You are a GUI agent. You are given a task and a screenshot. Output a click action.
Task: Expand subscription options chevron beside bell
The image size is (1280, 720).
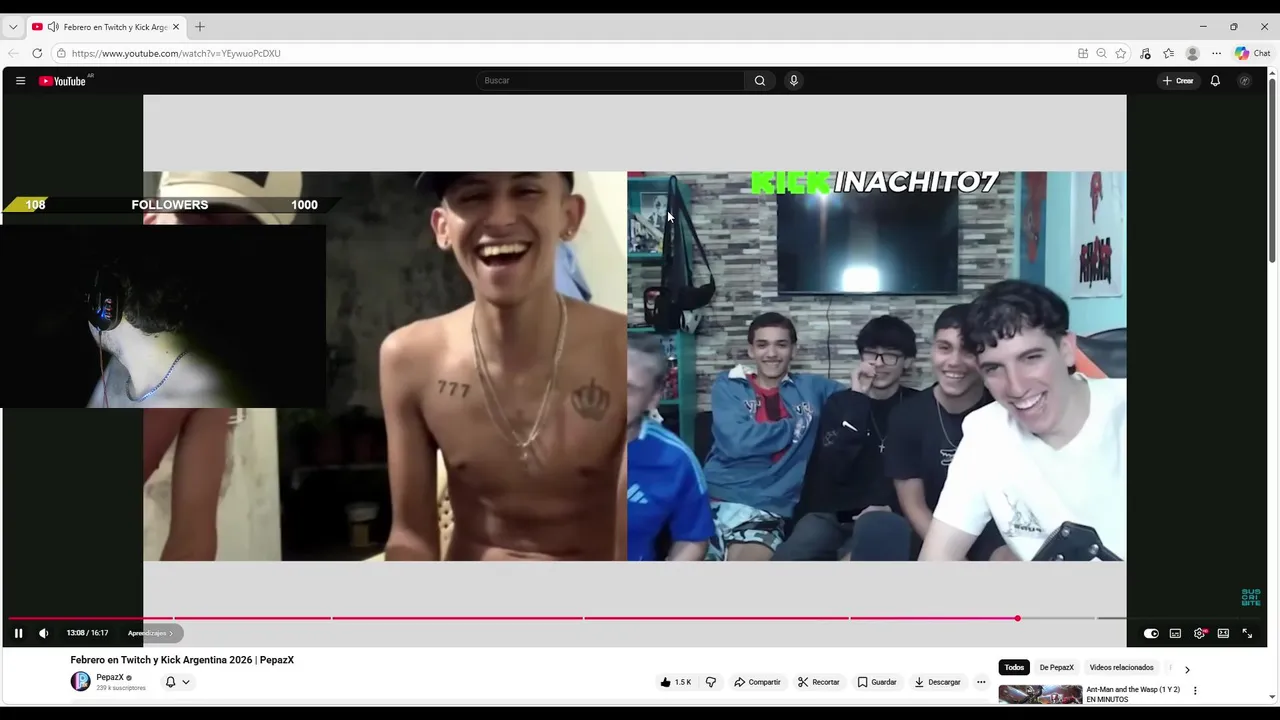pos(186,682)
